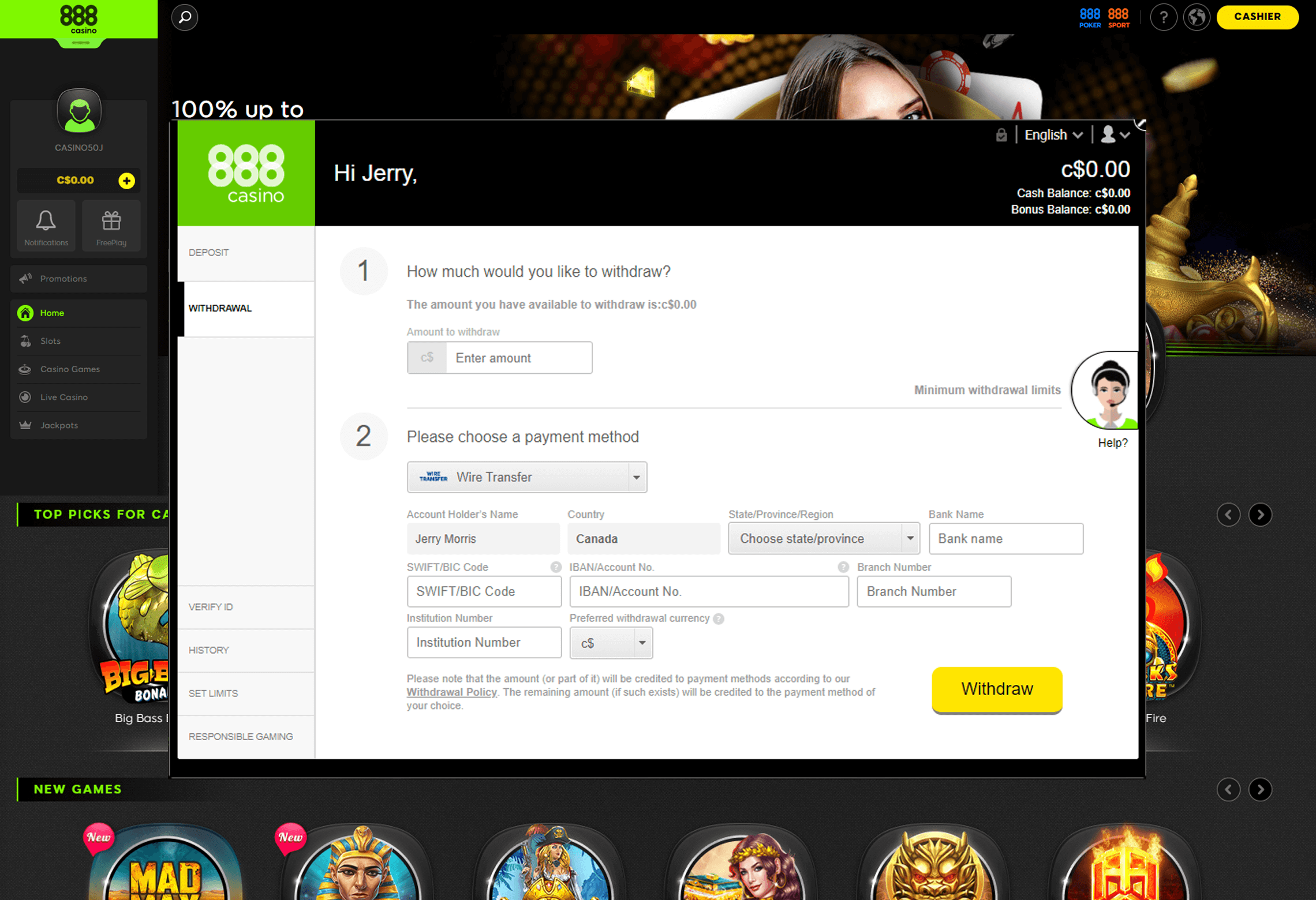The height and width of the screenshot is (900, 1316).
Task: Click the Institution Number input field
Action: (484, 643)
